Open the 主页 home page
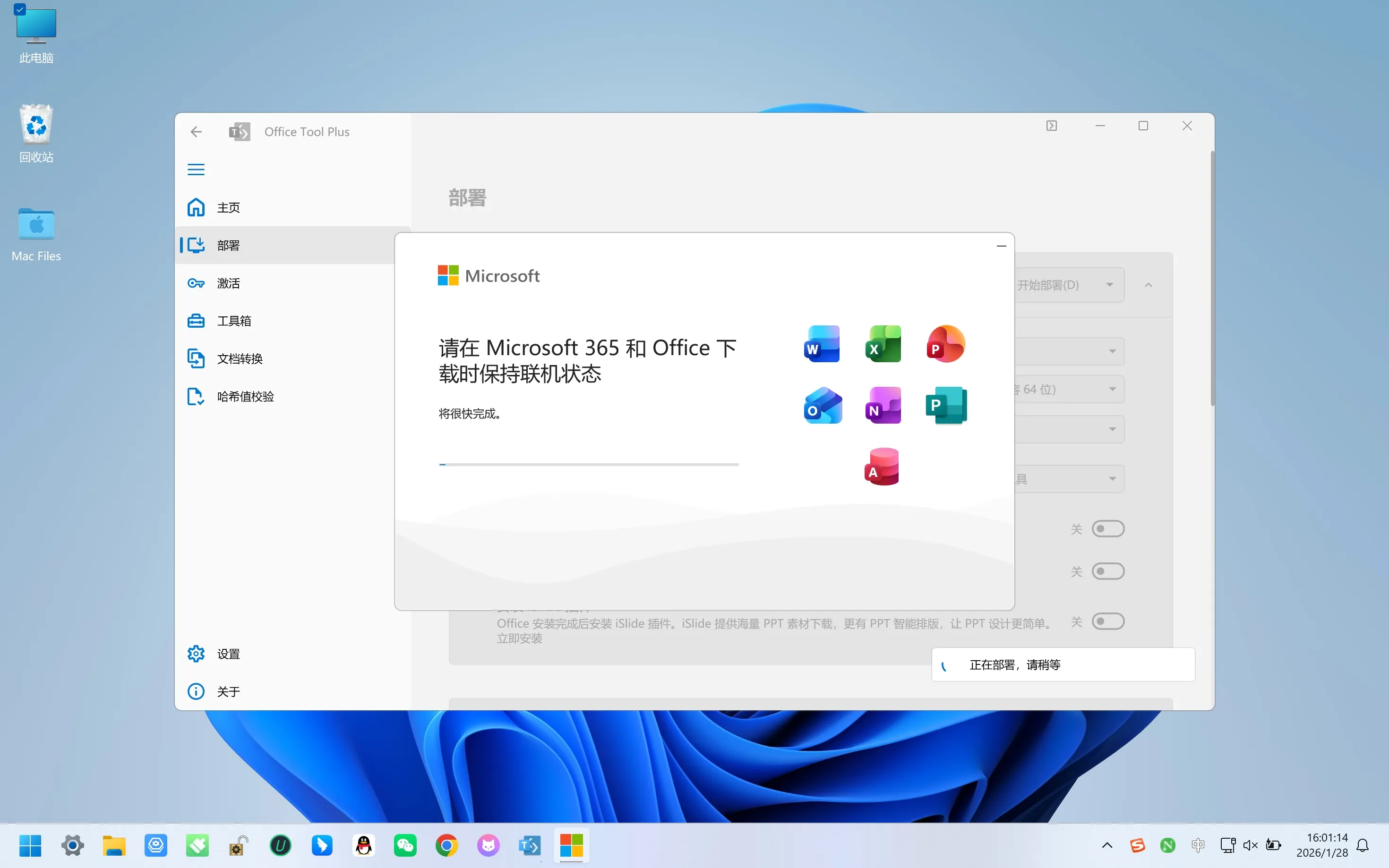This screenshot has height=868, width=1389. coord(228,207)
